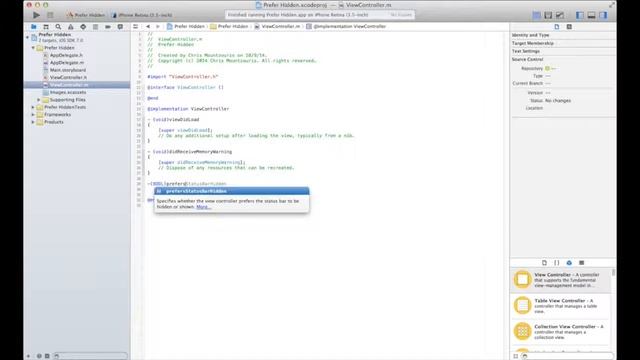The width and height of the screenshot is (640, 360).
Task: Select Table View Controller in Object library
Action: click(x=560, y=306)
